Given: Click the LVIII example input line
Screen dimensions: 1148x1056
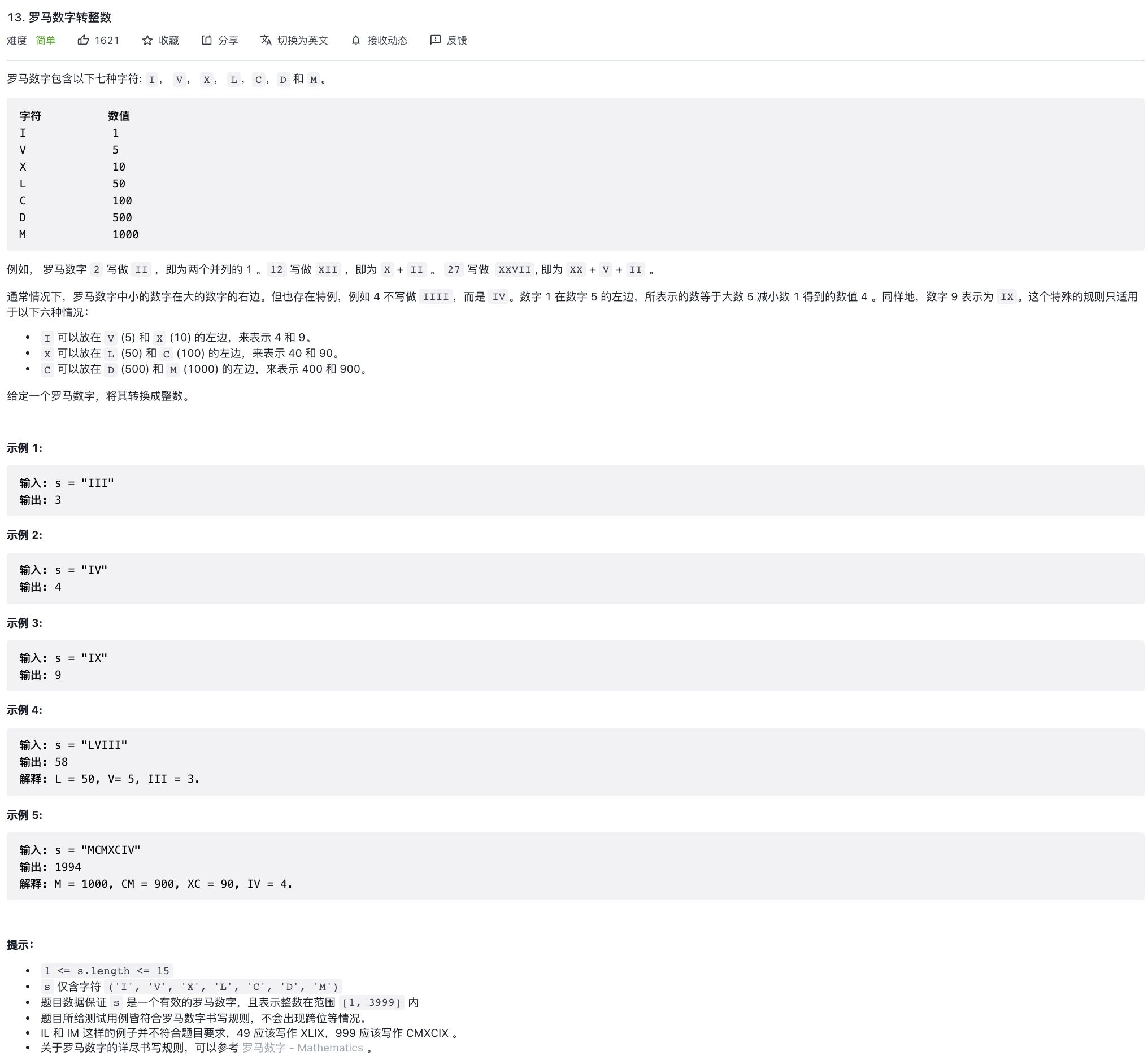Looking at the screenshot, I should [x=73, y=745].
